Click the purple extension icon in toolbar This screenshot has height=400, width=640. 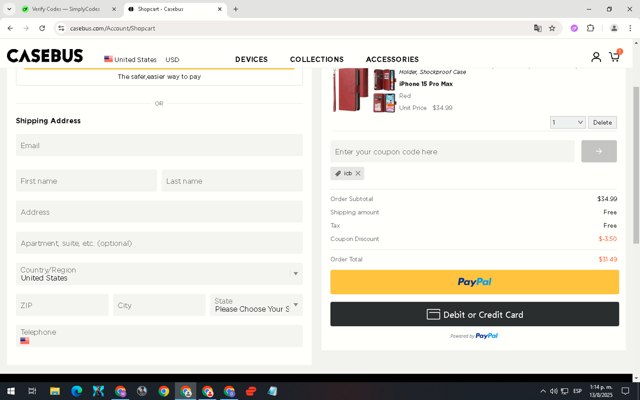[x=574, y=28]
